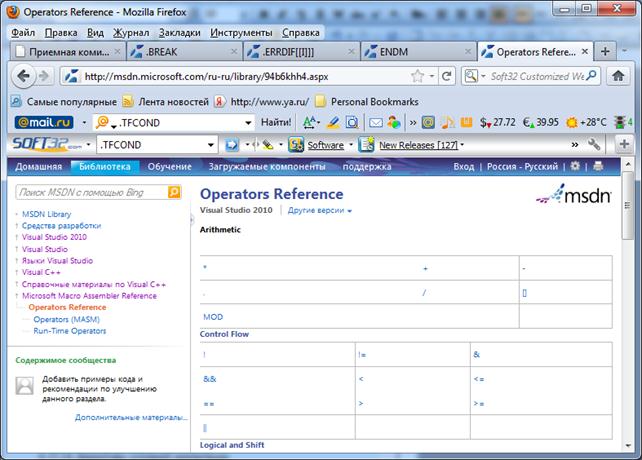Open the Software dropdown arrow
Image resolution: width=642 pixels, height=460 pixels.
click(350, 145)
